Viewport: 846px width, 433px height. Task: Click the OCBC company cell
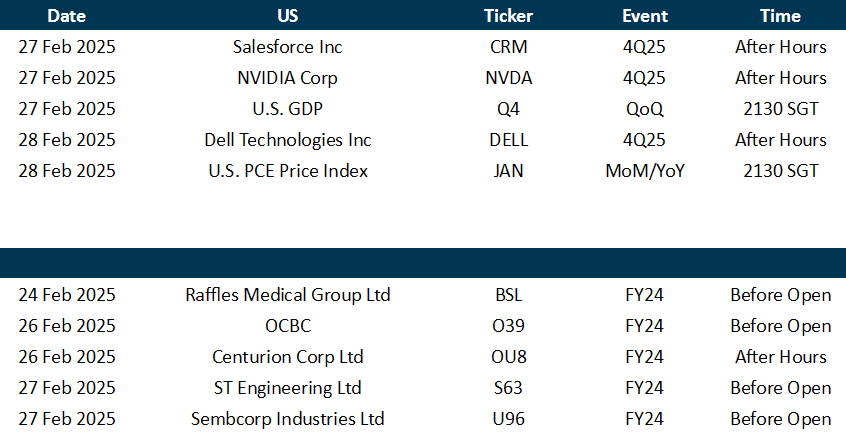click(288, 326)
